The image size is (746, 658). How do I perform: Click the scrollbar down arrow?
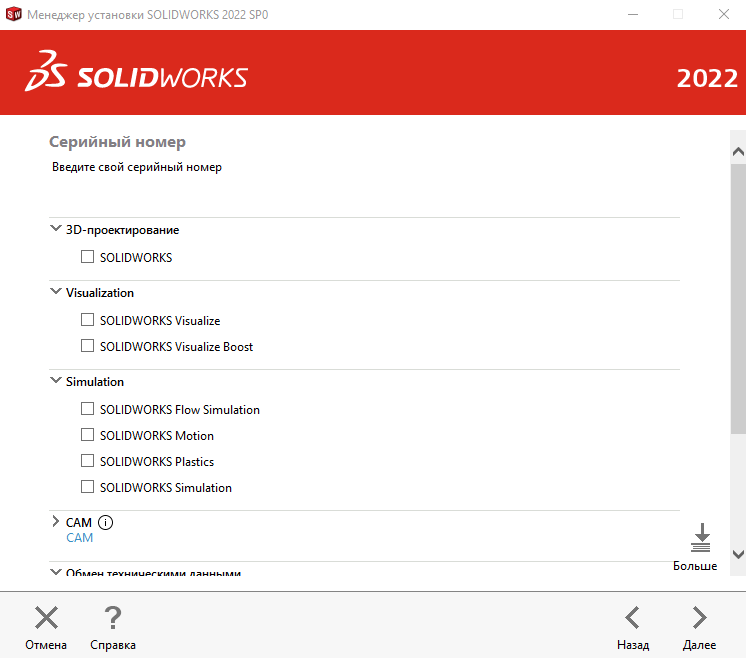click(x=738, y=554)
